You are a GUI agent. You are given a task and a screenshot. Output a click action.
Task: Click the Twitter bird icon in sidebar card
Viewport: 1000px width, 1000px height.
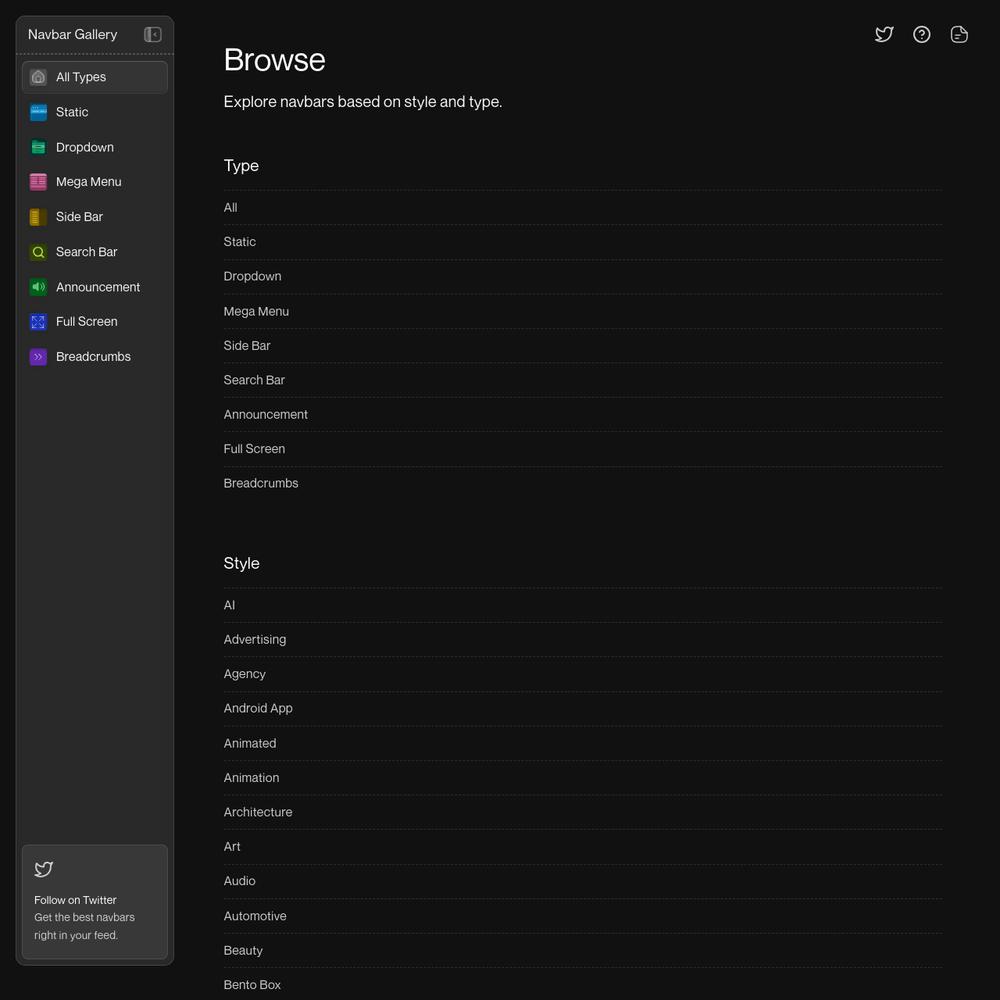tap(43, 869)
